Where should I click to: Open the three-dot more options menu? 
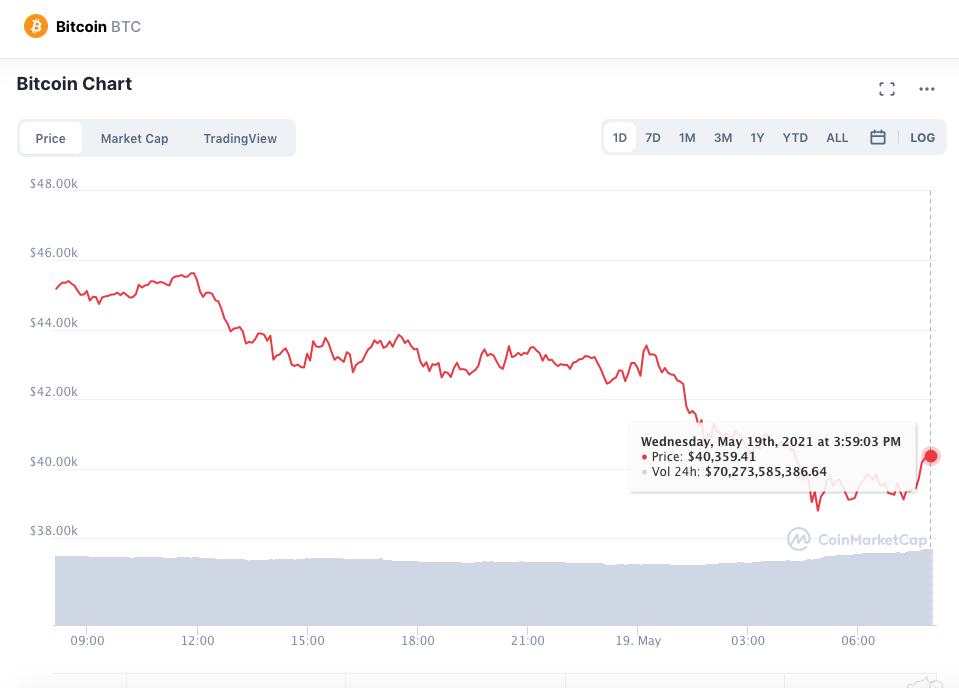pyautogui.click(x=927, y=89)
